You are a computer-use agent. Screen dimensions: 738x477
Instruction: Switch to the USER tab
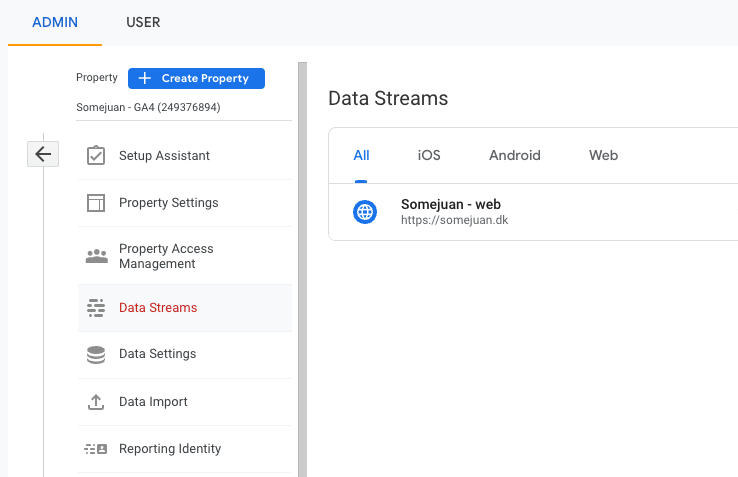pos(143,22)
